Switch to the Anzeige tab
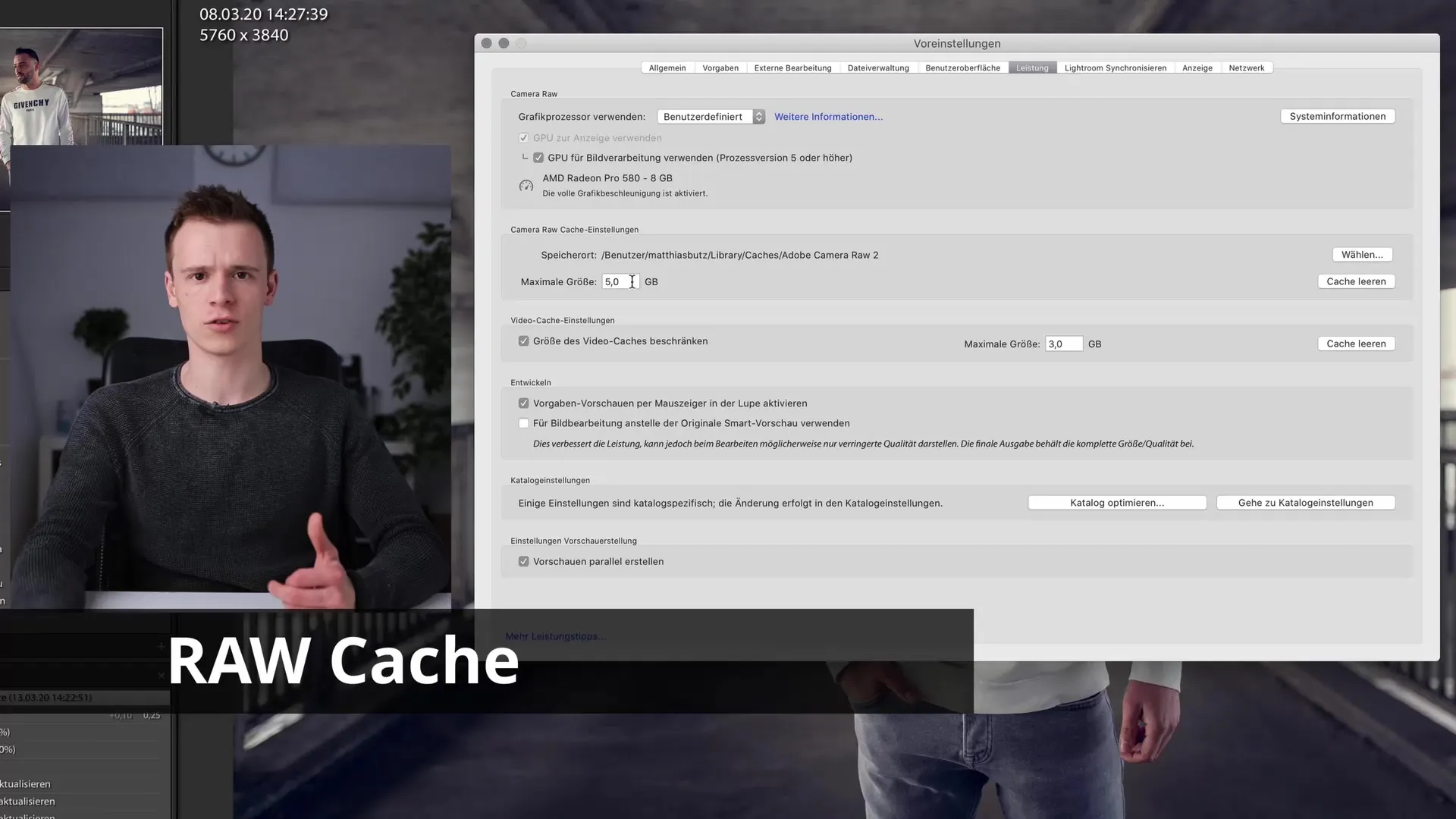The image size is (1456, 819). point(1197,68)
